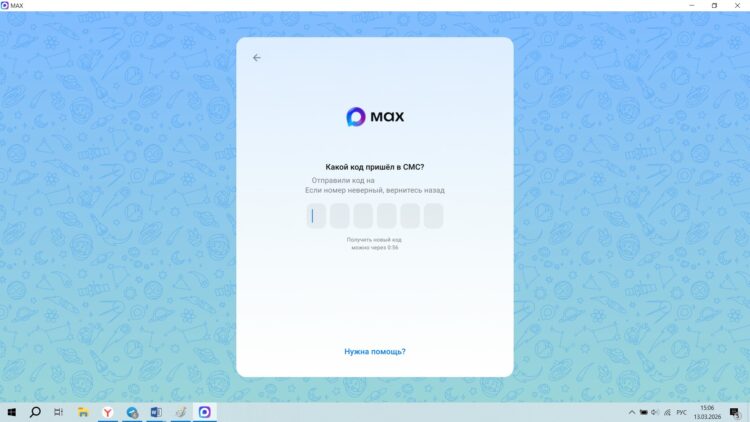Open the Windows Start menu
The height and width of the screenshot is (422, 750).
[x=12, y=412]
